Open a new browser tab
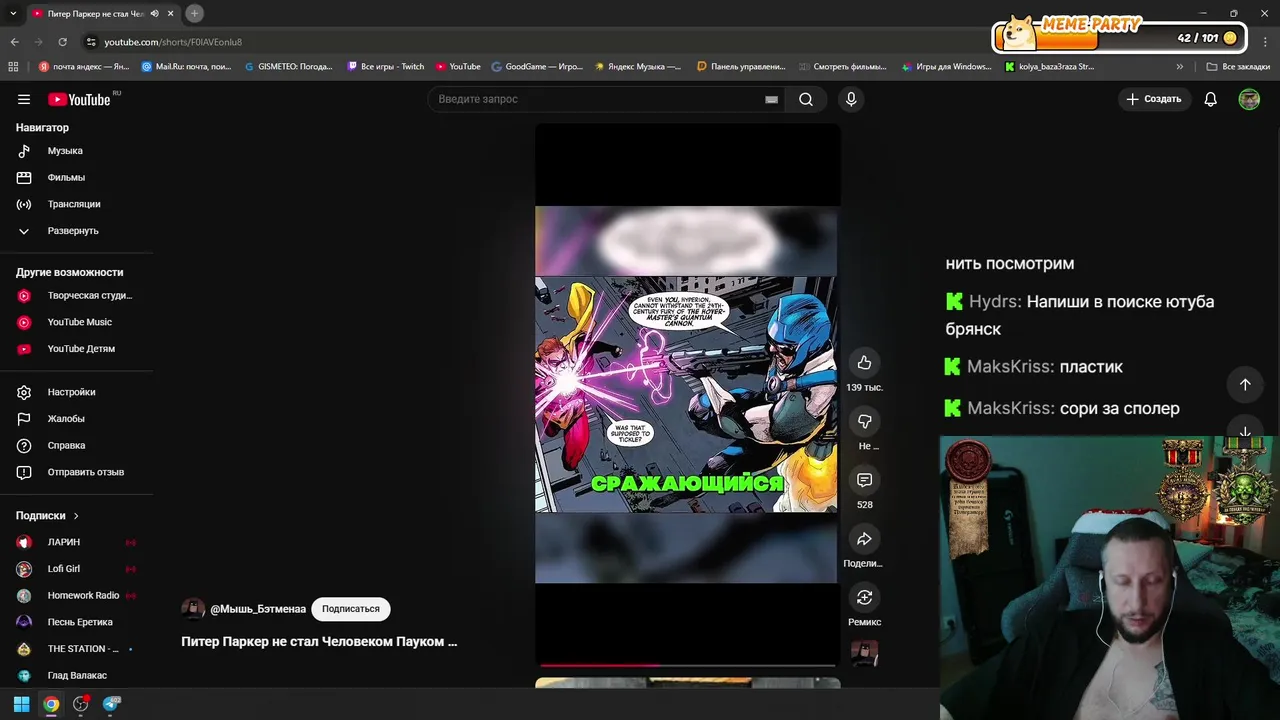1280x720 pixels. point(194,13)
